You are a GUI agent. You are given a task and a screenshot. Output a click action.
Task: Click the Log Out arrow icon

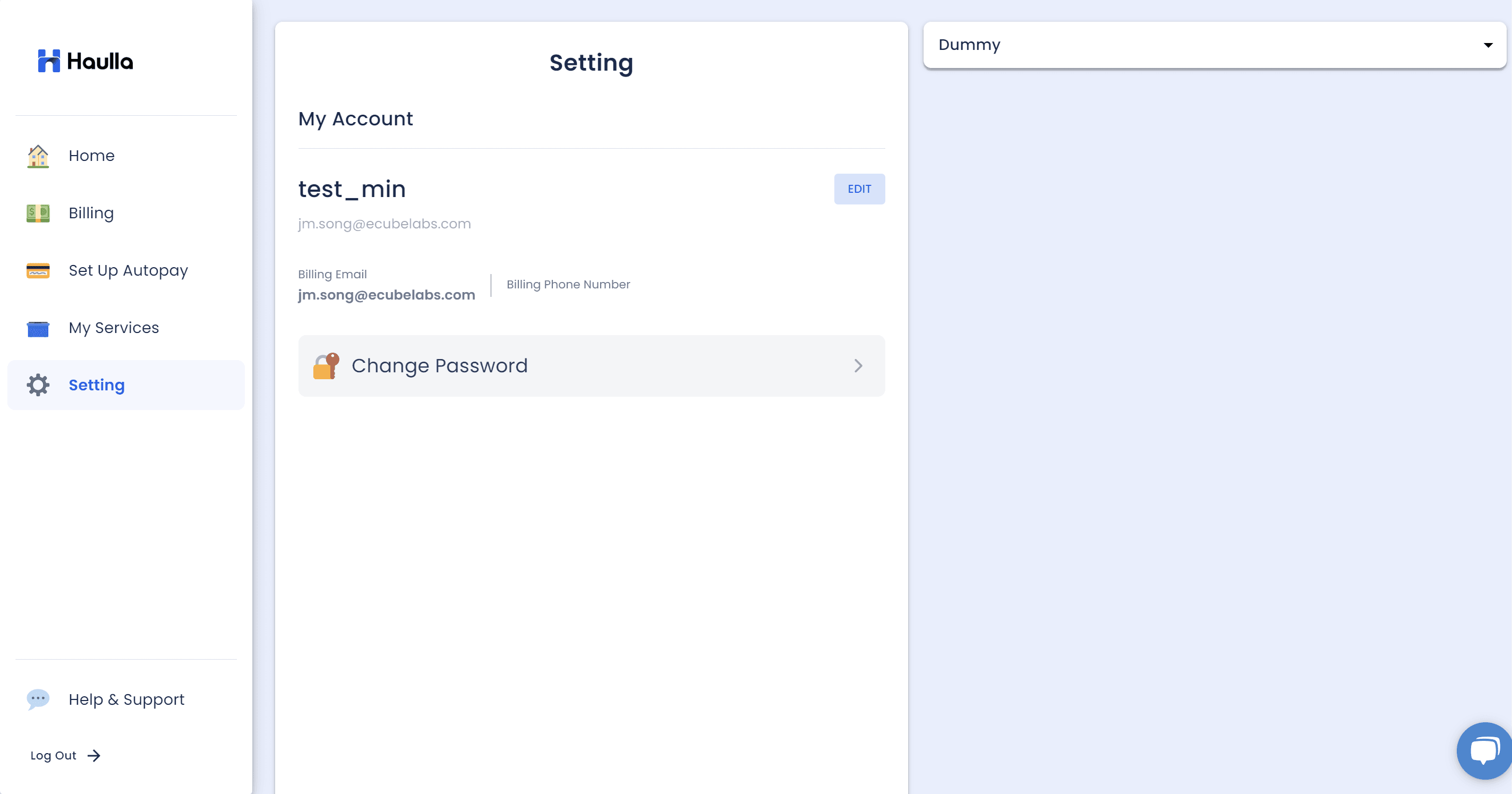click(x=94, y=755)
